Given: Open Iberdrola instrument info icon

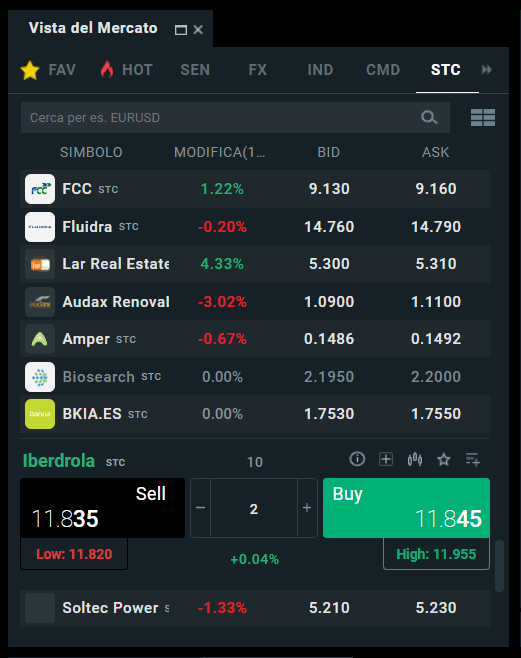Looking at the screenshot, I should [x=357, y=459].
